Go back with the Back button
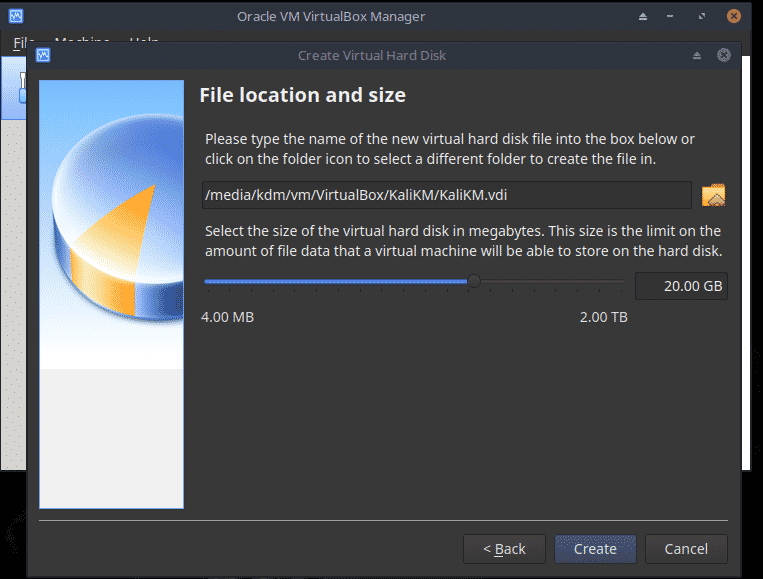Screen dimensions: 763x579 504,548
